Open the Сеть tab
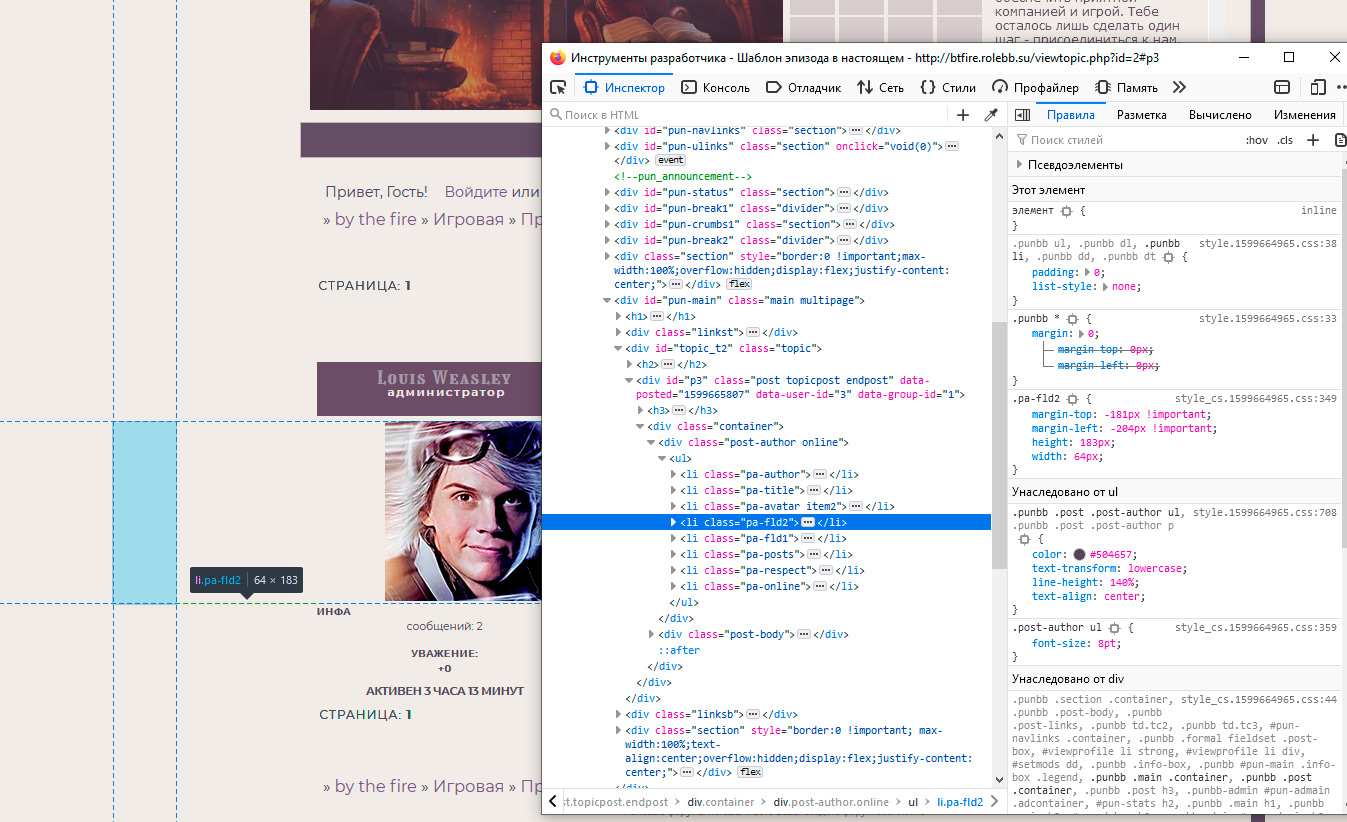The height and width of the screenshot is (822, 1347). pos(880,87)
